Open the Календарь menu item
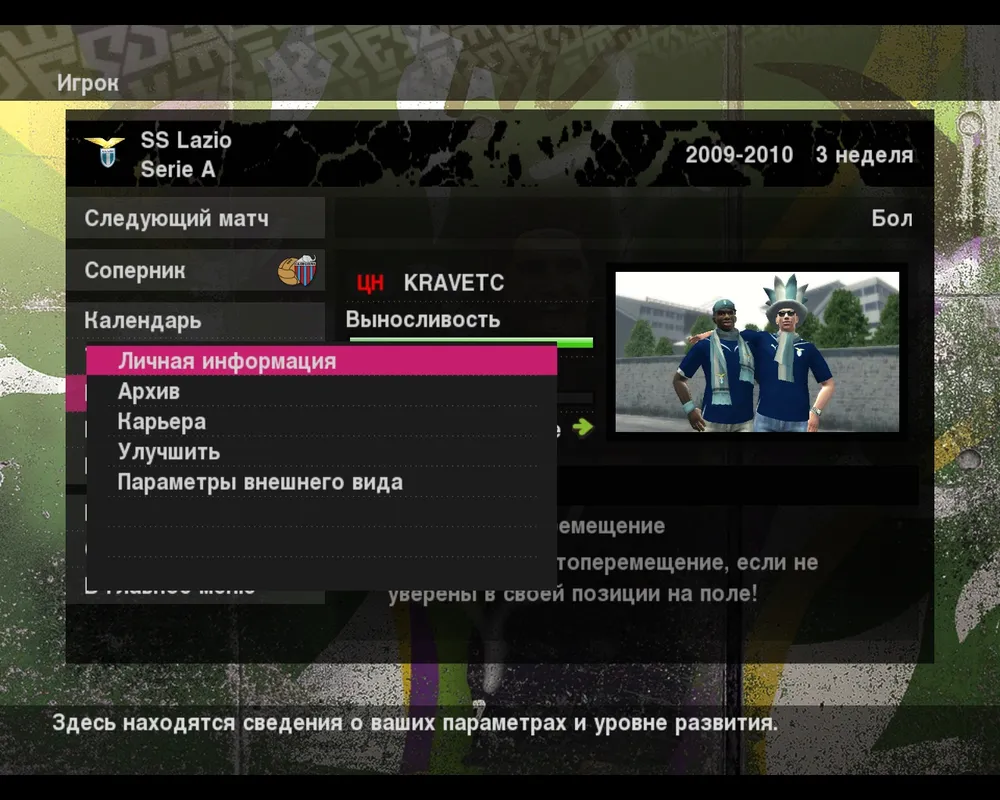This screenshot has width=1000, height=800. tap(195, 320)
